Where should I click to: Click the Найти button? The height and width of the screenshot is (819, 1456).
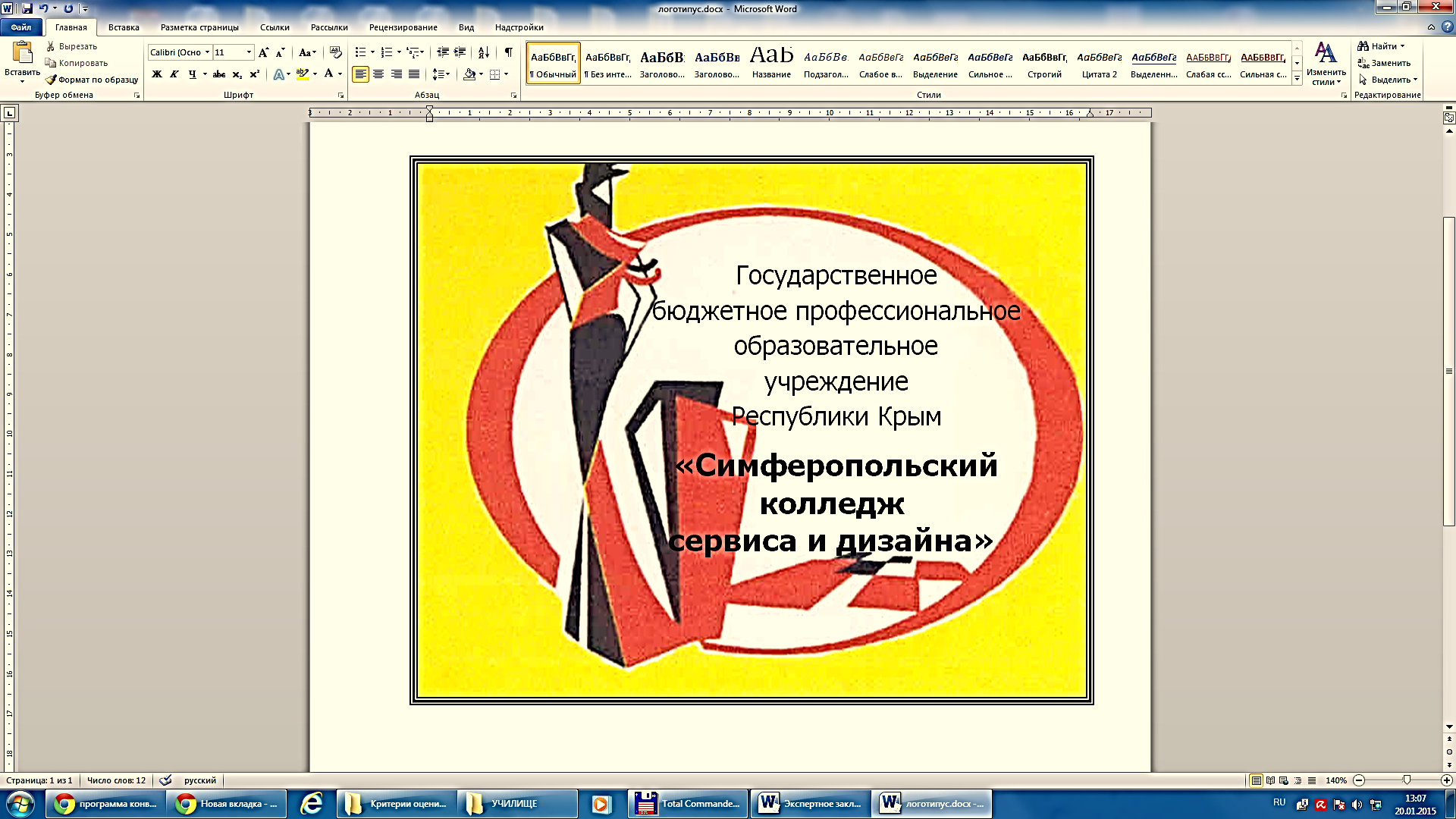[1382, 46]
